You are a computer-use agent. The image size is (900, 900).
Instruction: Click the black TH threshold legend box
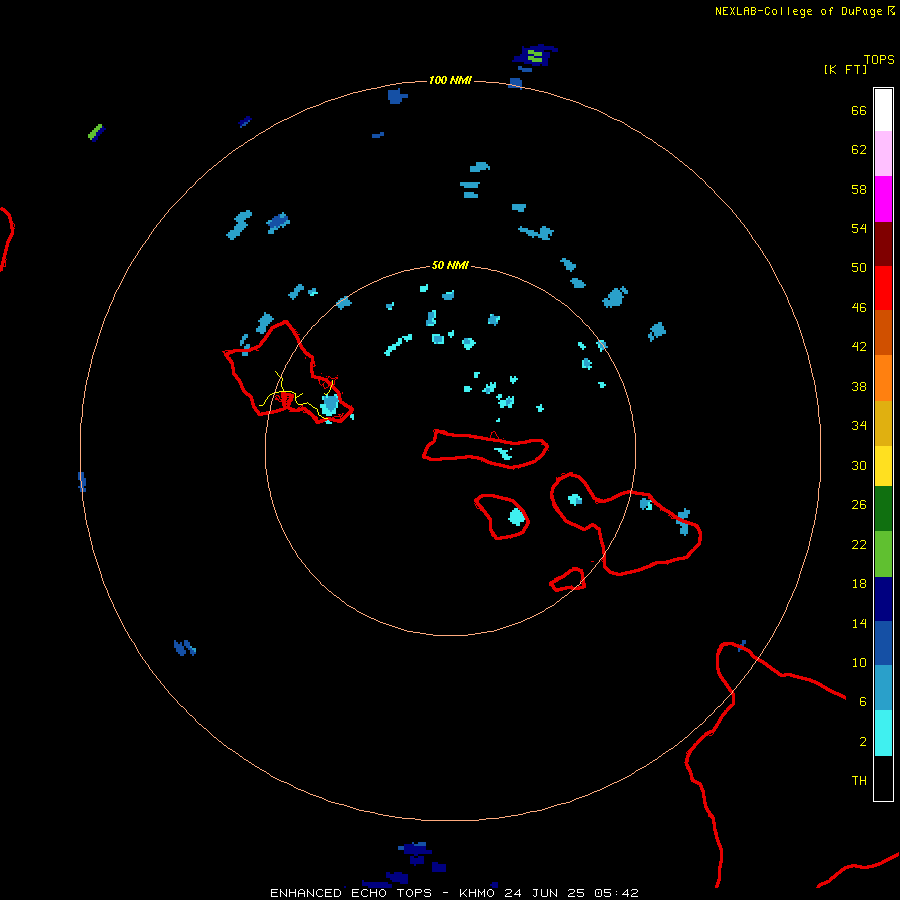(x=883, y=778)
